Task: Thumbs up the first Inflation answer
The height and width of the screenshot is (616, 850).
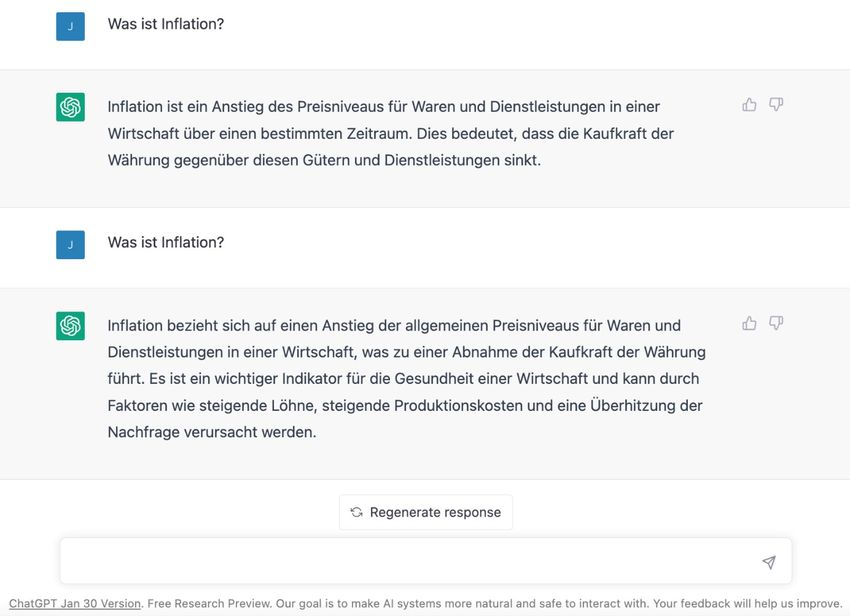Action: pos(749,105)
